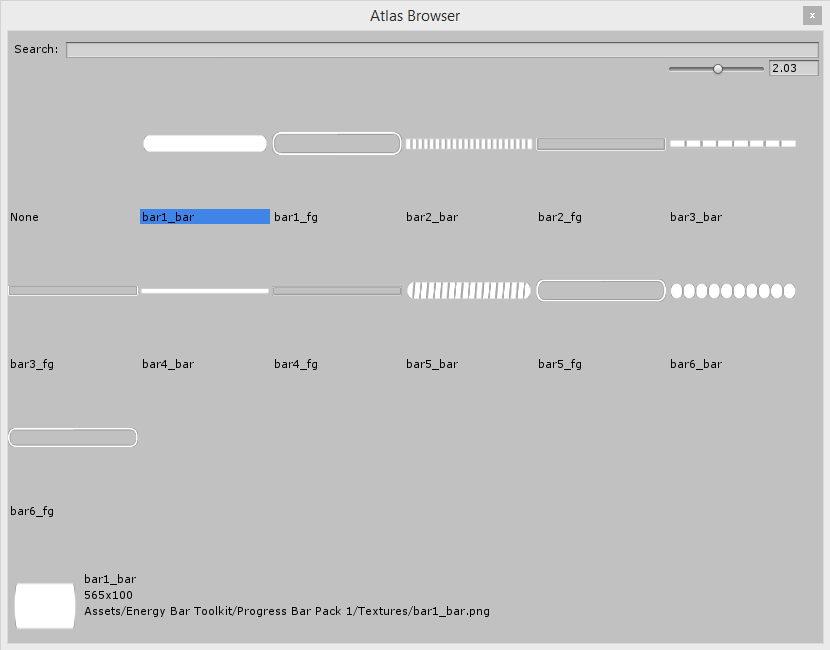This screenshot has width=830, height=650.
Task: Choose the bar4_bar thin line sprite
Action: [205, 291]
